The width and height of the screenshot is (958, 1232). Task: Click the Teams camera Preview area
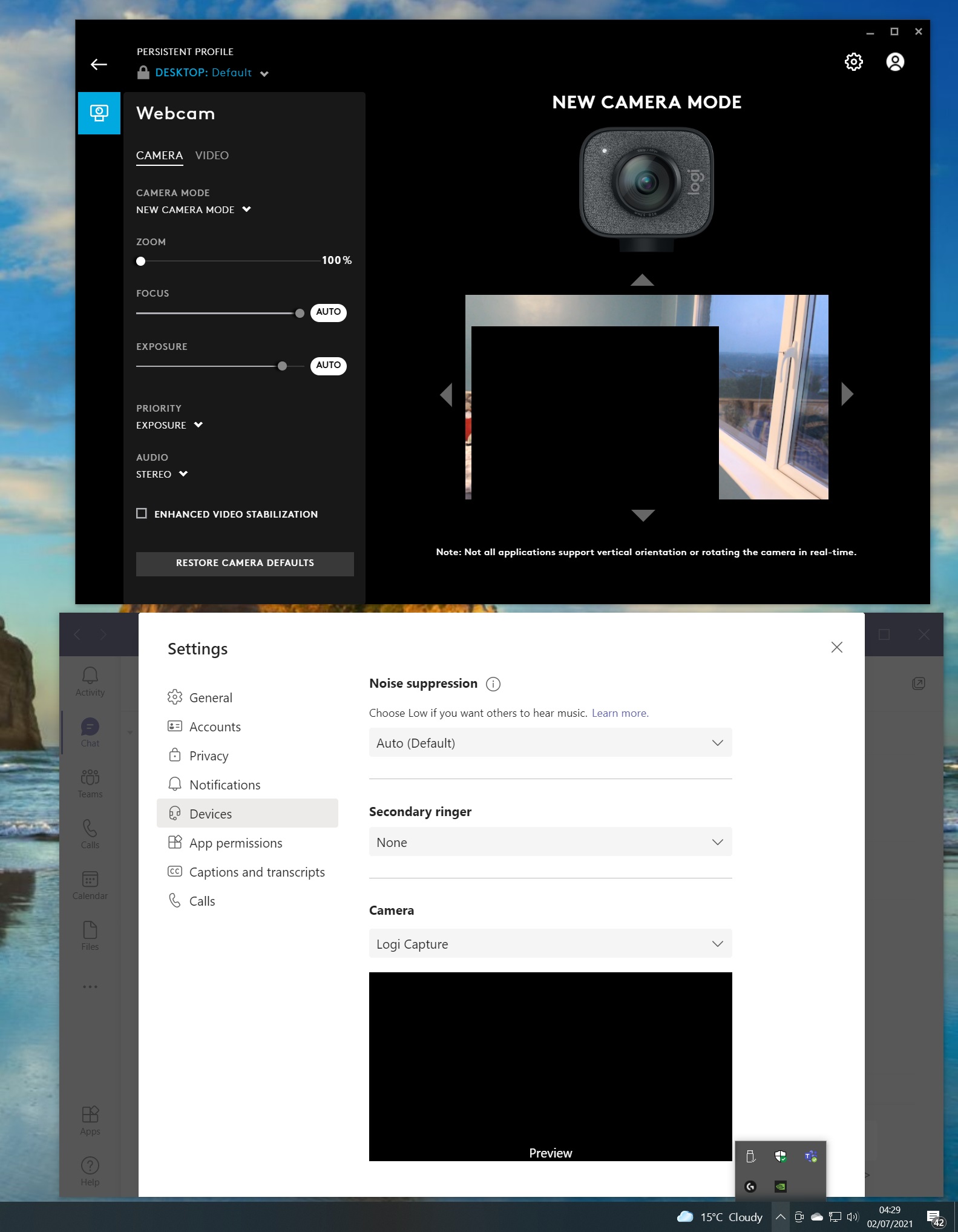pos(550,1067)
